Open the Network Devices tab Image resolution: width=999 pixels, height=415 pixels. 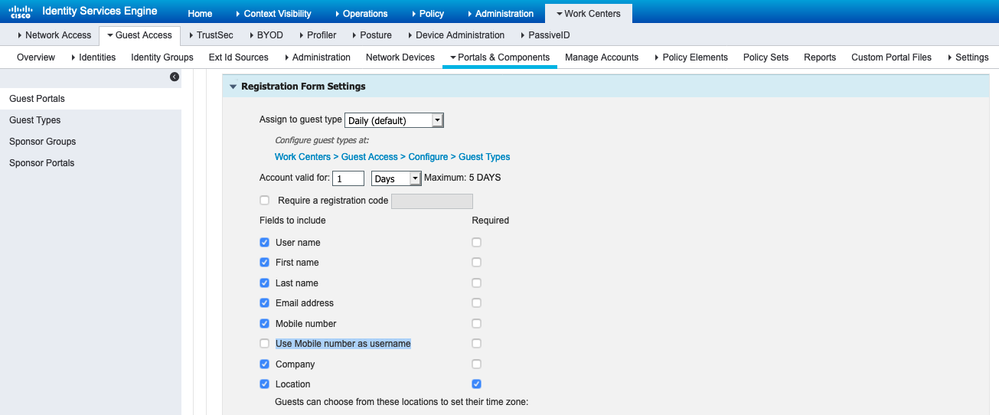click(400, 57)
